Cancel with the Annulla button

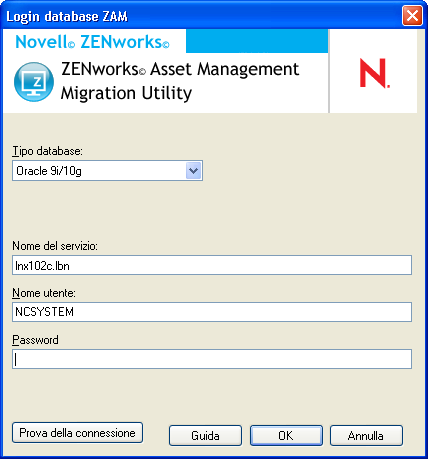[x=366, y=436]
